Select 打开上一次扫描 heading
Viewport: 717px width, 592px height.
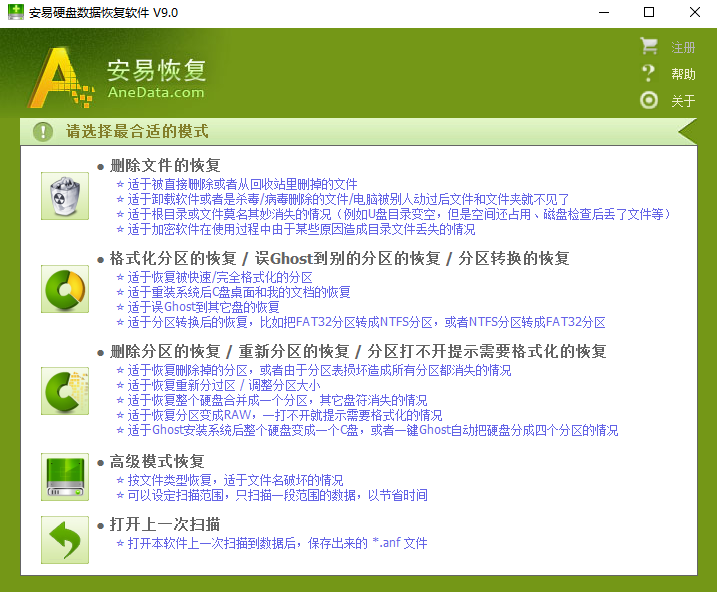[x=164, y=524]
